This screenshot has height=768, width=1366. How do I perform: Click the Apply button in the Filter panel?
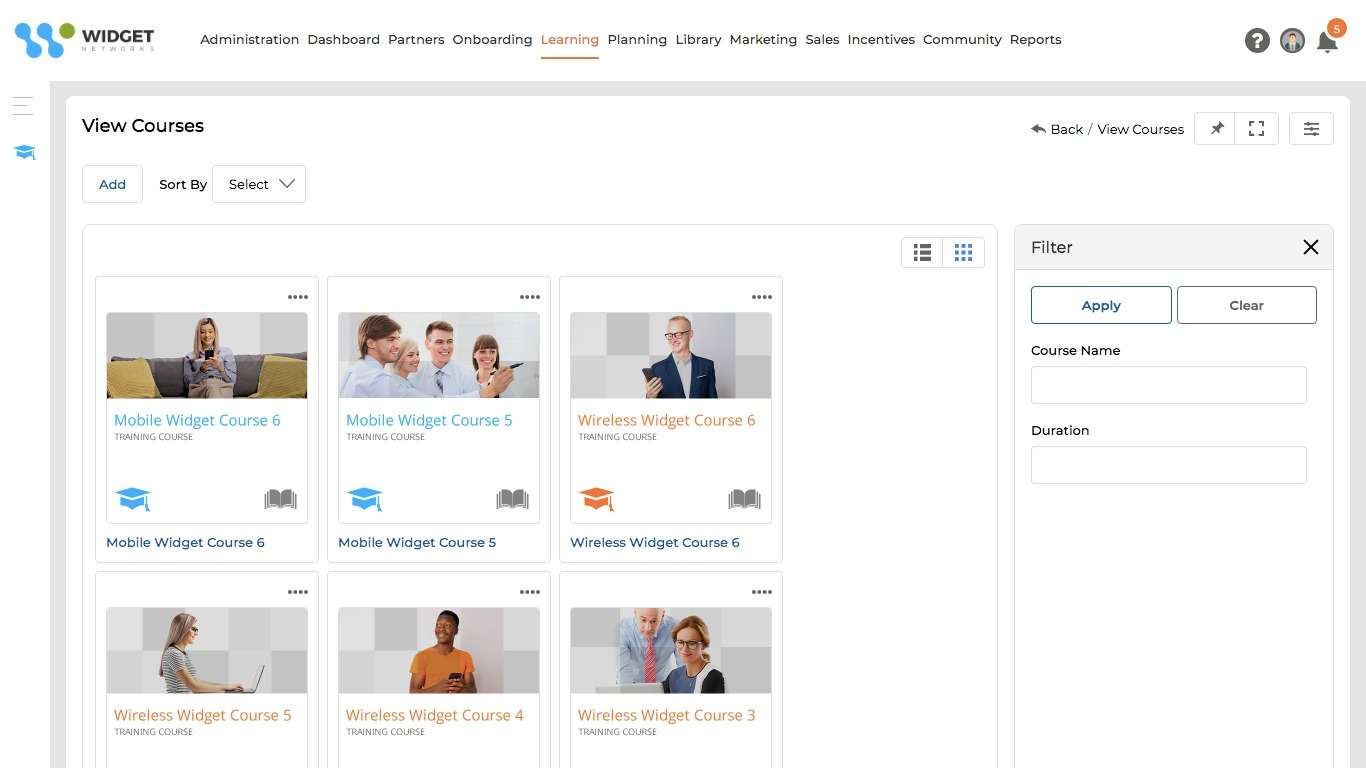tap(1101, 305)
